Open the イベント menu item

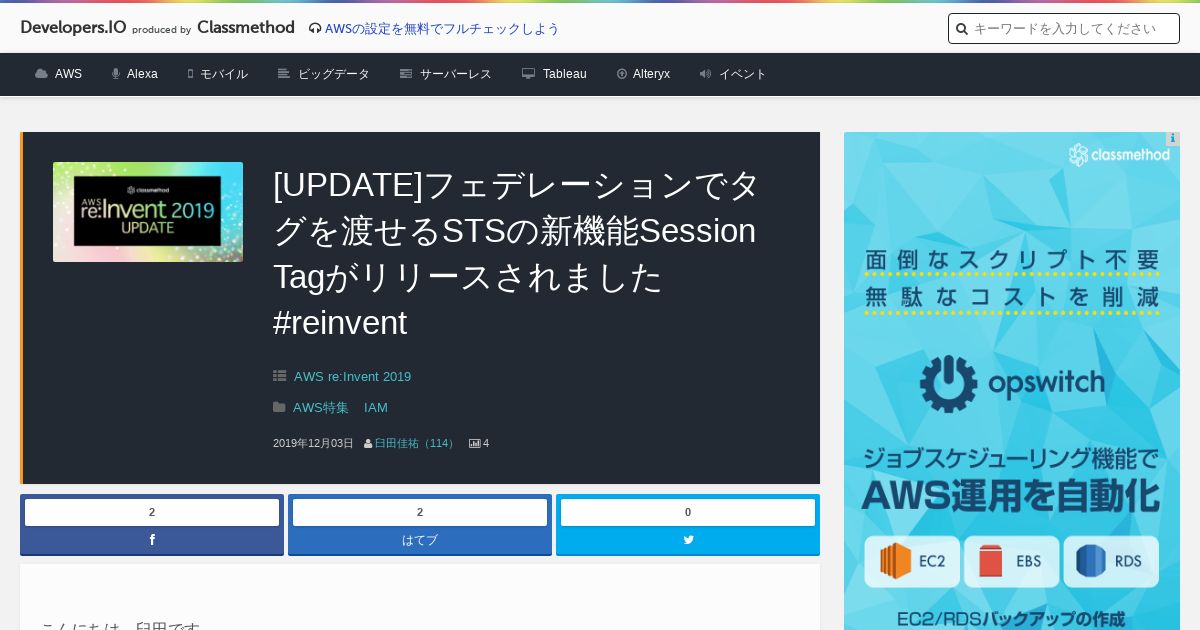[743, 74]
